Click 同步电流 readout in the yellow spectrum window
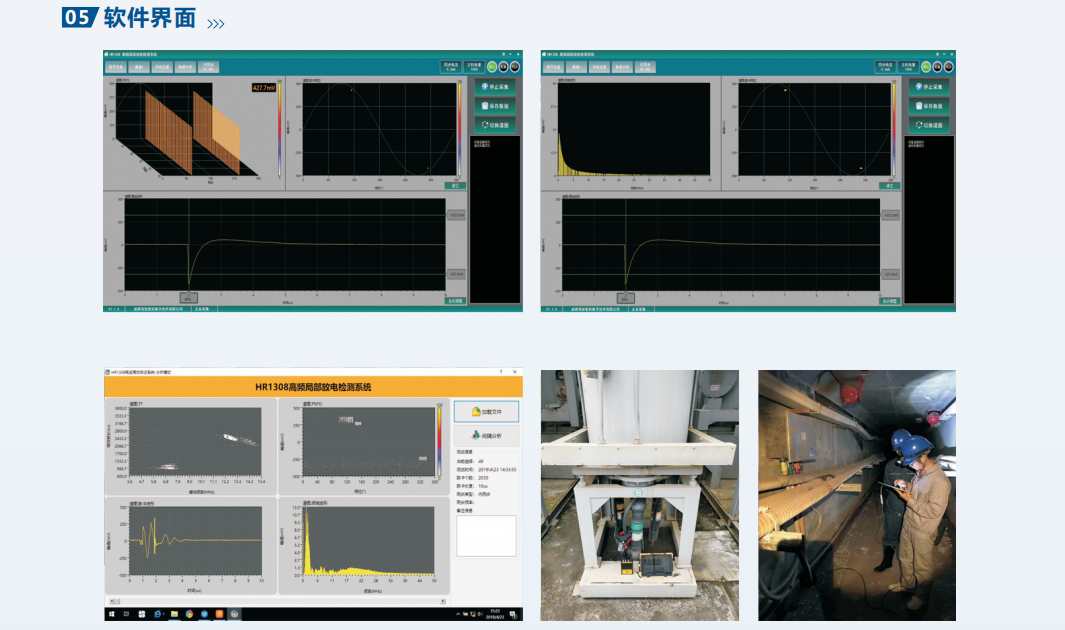Image resolution: width=1065 pixels, height=630 pixels. coord(884,67)
